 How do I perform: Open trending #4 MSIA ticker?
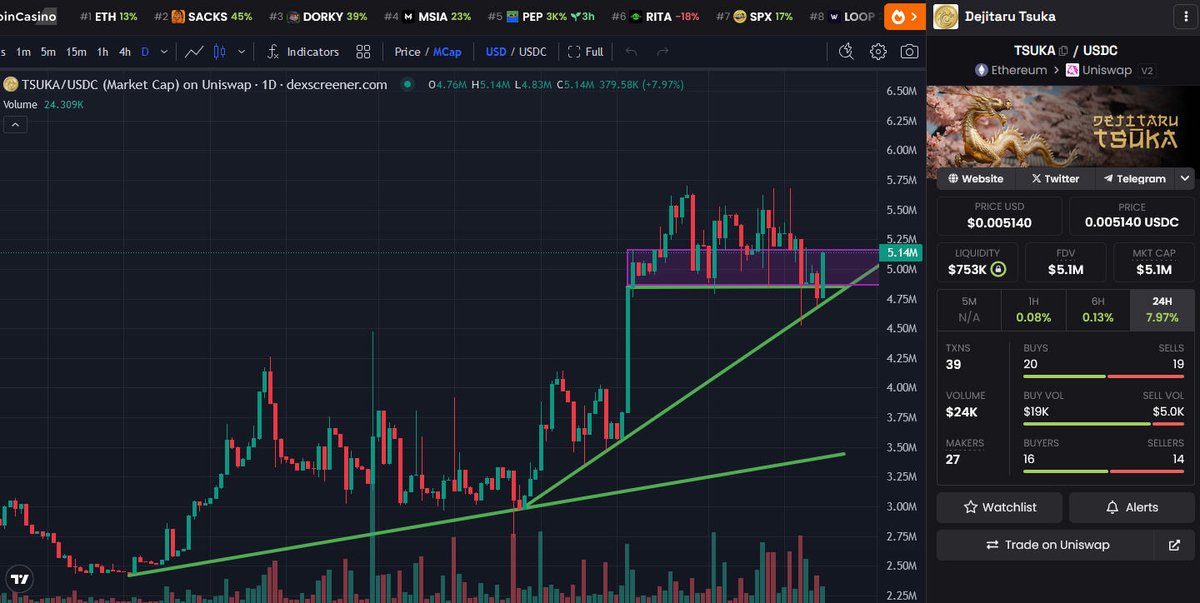point(428,17)
